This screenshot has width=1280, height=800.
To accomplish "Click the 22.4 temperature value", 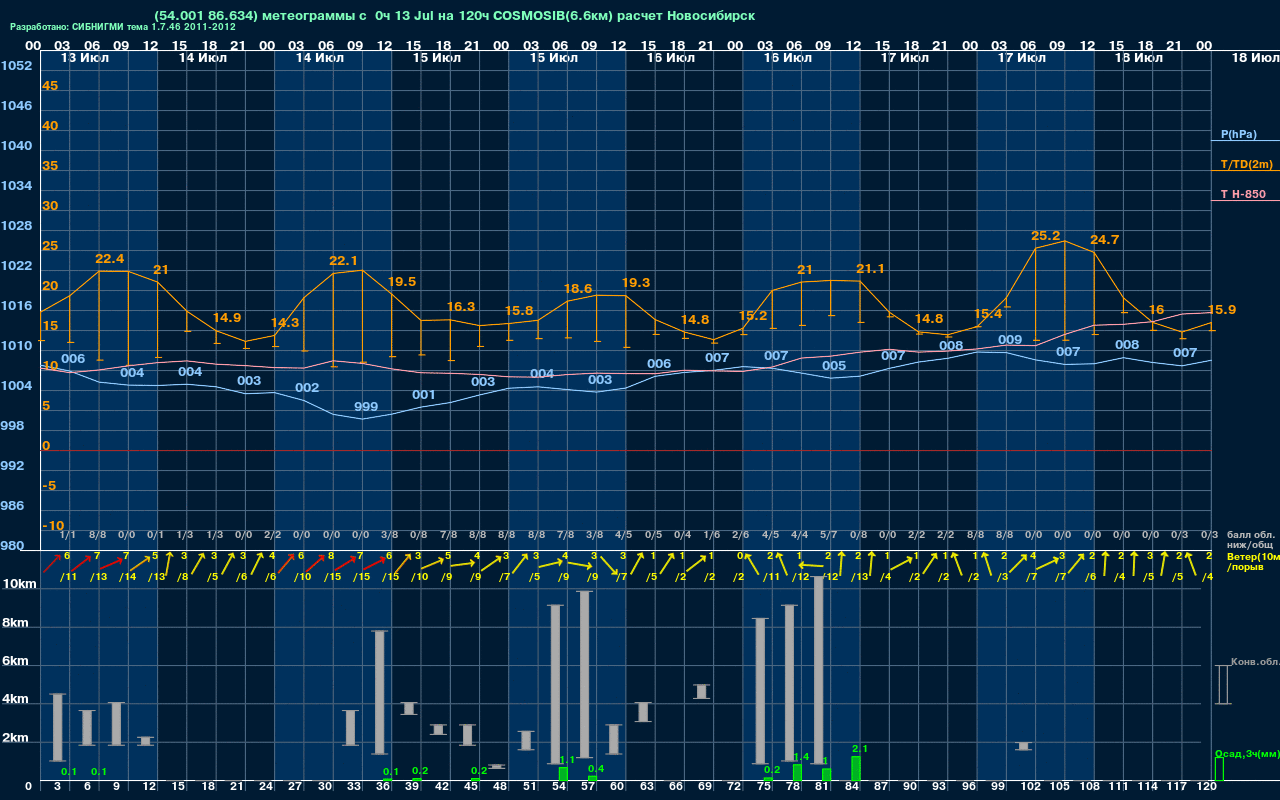I will 109,259.
